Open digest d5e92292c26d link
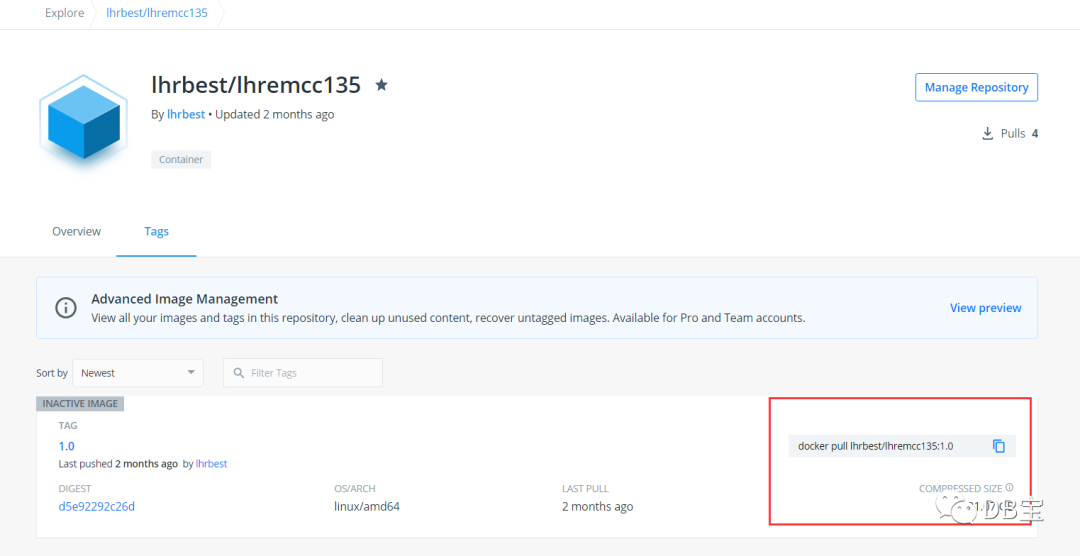This screenshot has width=1080, height=556. click(96, 506)
